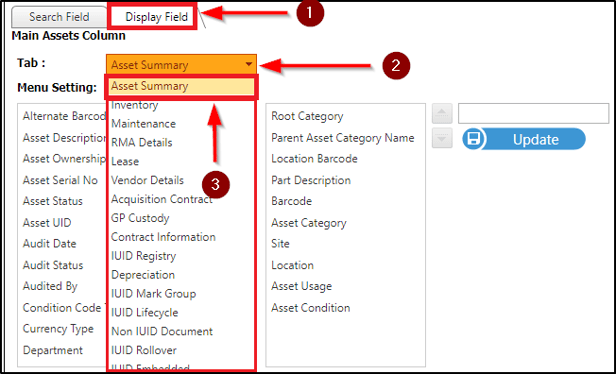
Task: Click the Update button
Action: 524,139
